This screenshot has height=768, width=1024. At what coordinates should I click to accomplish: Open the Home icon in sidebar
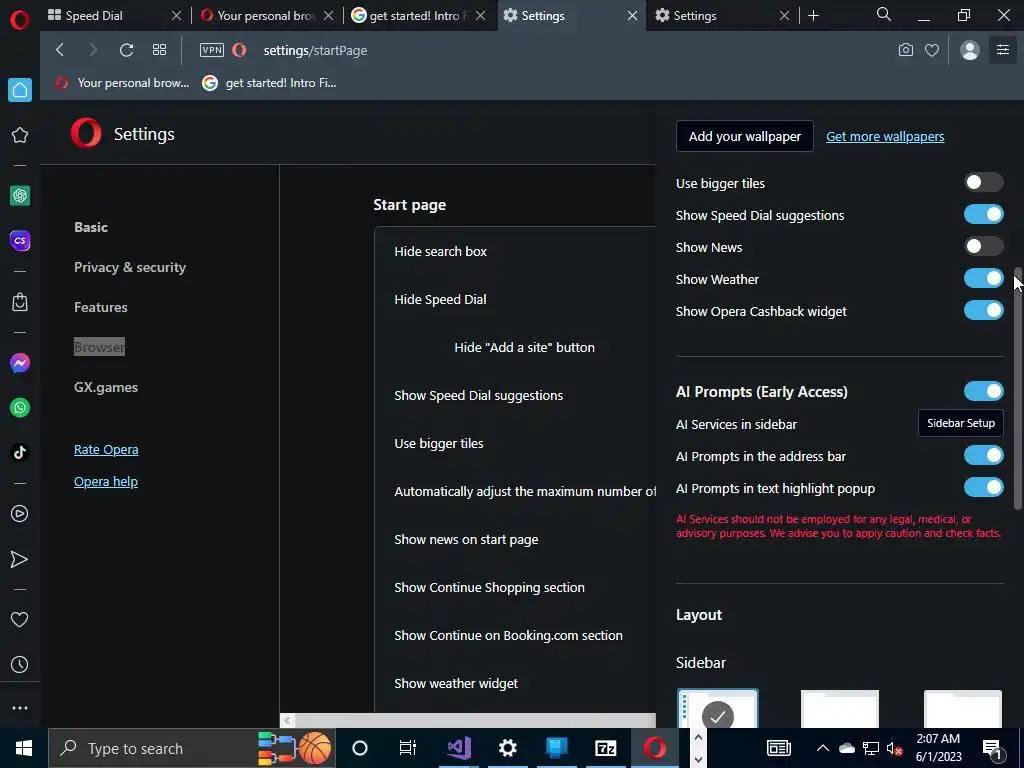[20, 90]
